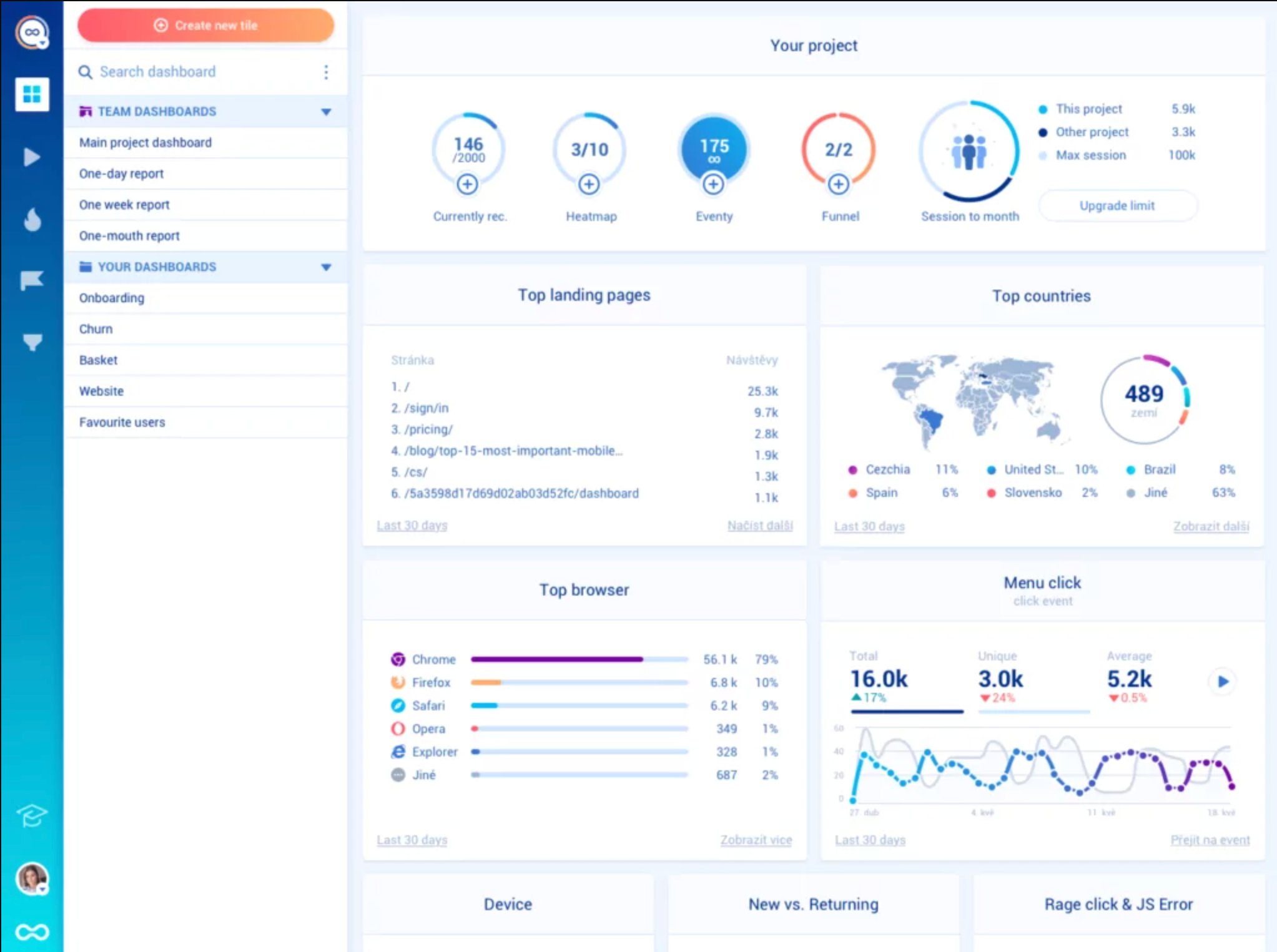This screenshot has width=1277, height=952.
Task: Click the Upgrade limit button
Action: point(1117,205)
